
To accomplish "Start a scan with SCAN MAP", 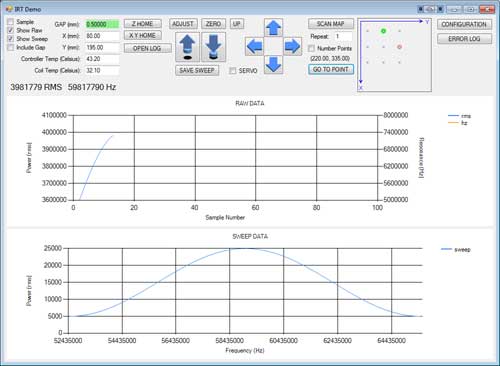I will [x=331, y=24].
